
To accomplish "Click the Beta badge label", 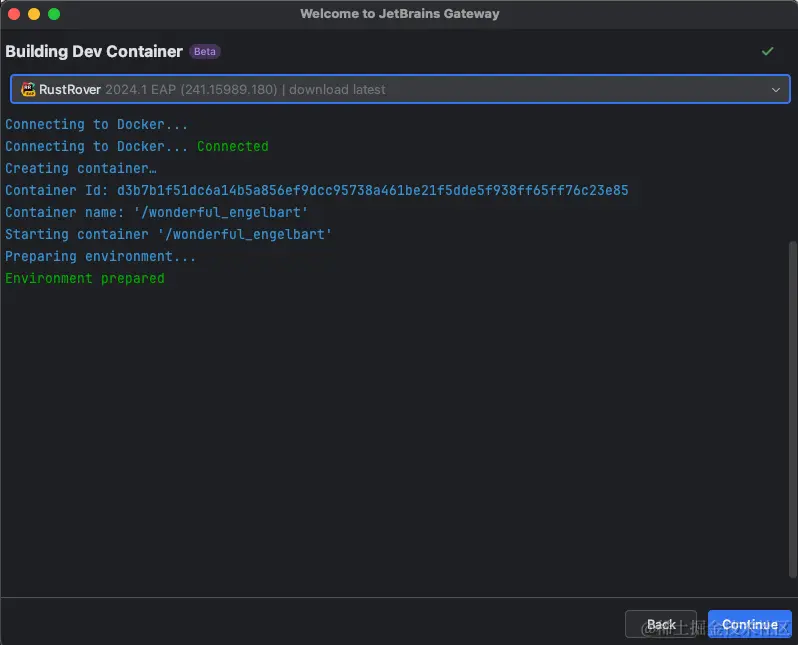I will (205, 51).
